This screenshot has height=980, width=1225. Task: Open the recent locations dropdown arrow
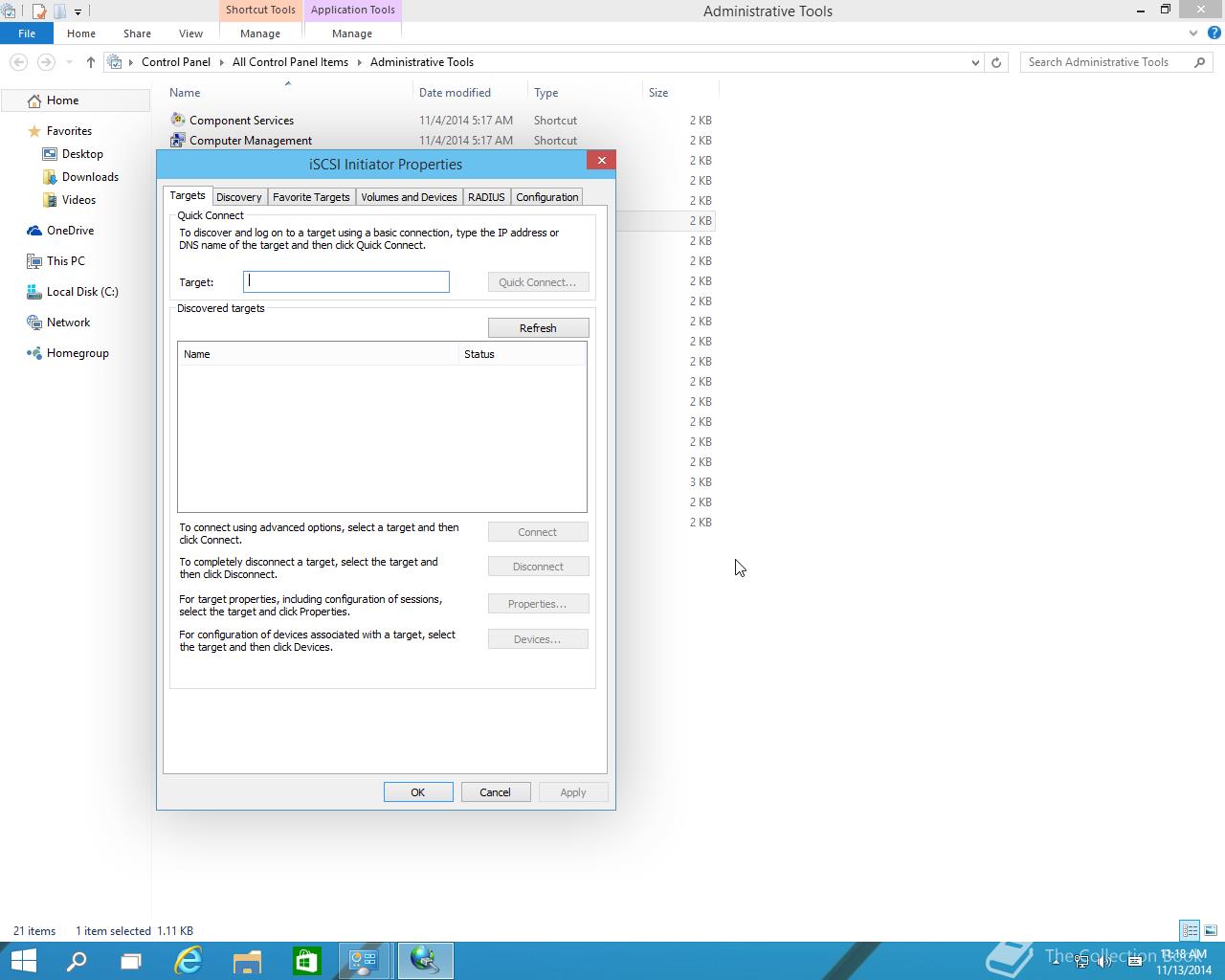69,62
